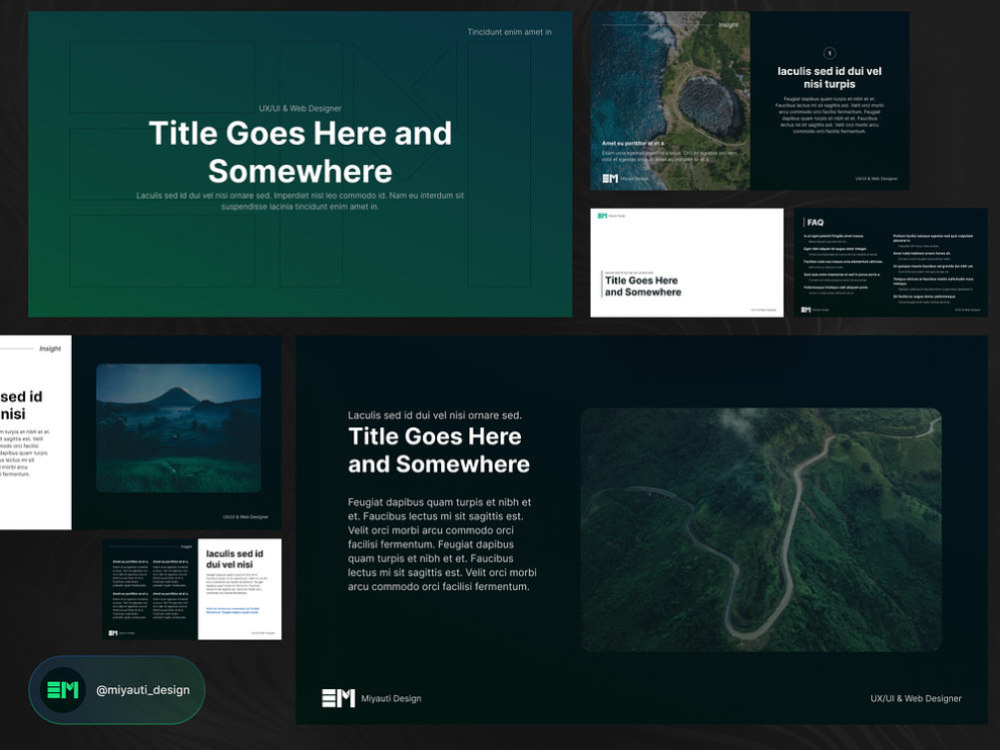The height and width of the screenshot is (750, 1000).
Task: Select the winding road aerial photo
Action: 761,530
